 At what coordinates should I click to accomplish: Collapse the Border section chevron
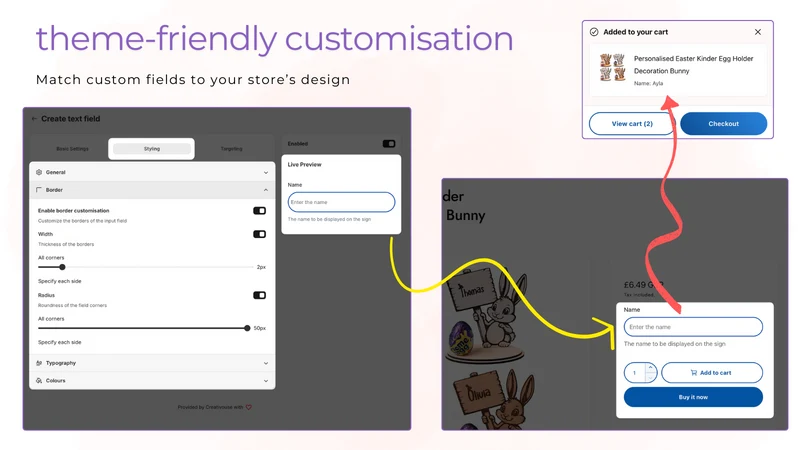(266, 190)
